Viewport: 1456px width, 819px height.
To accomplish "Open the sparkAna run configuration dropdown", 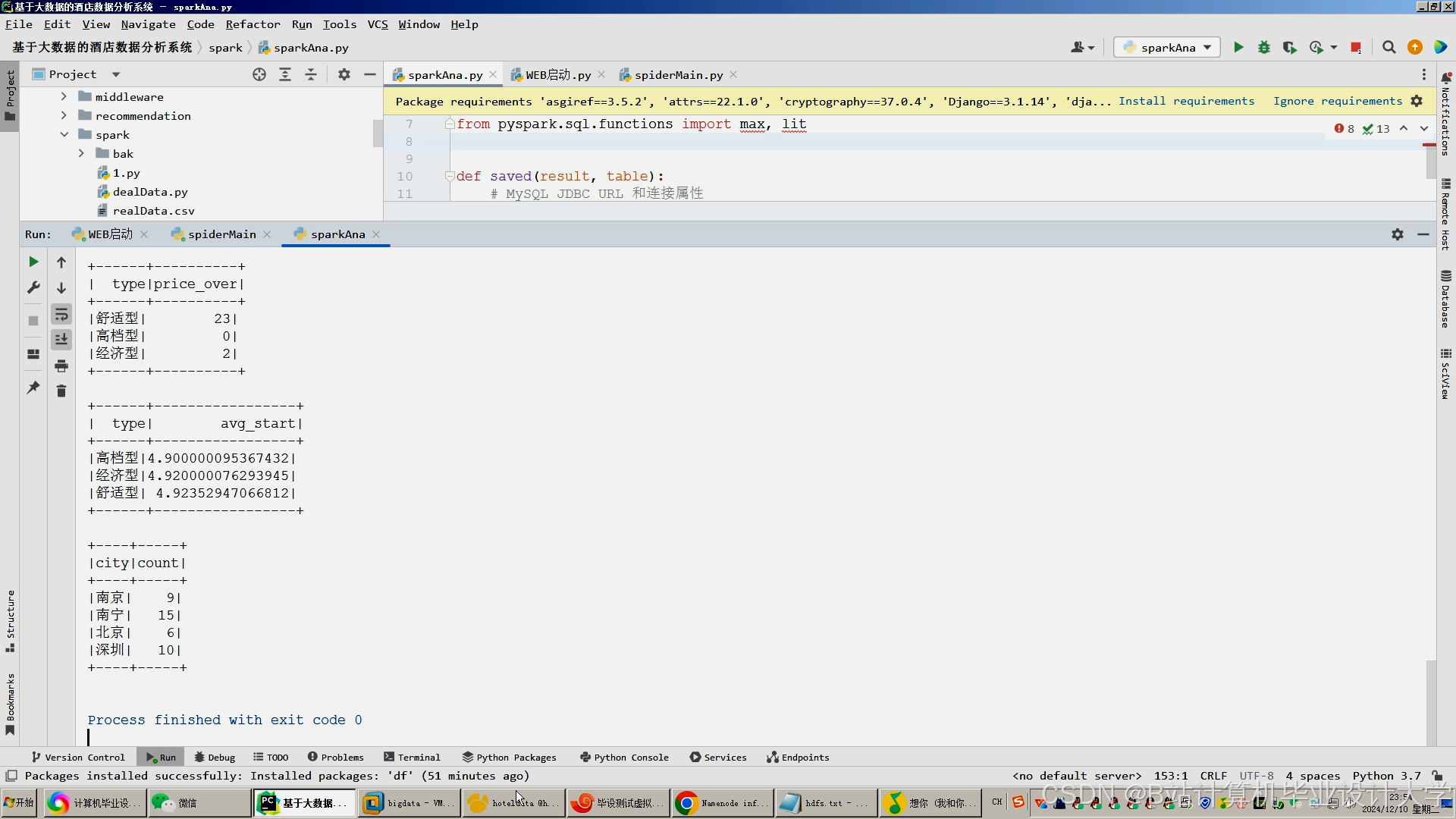I will 1167,47.
